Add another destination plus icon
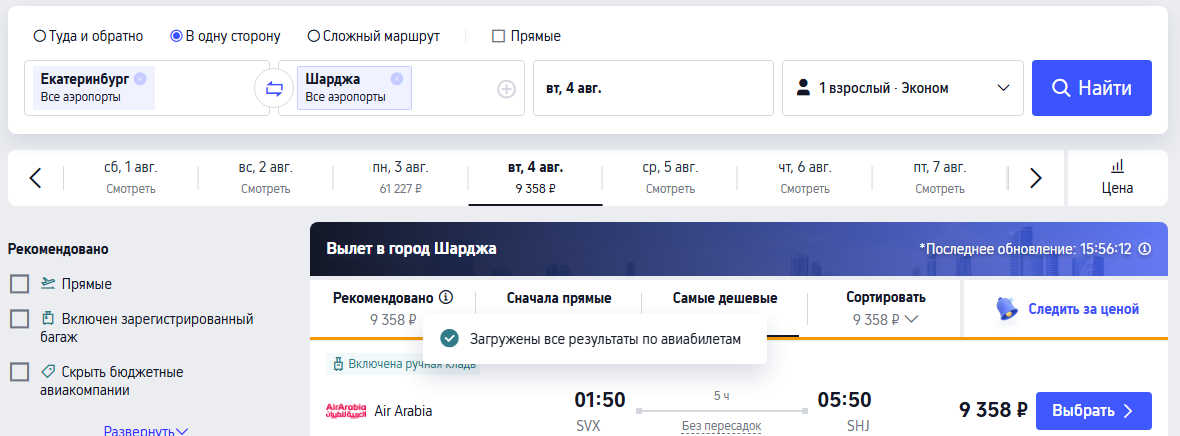 tap(506, 89)
